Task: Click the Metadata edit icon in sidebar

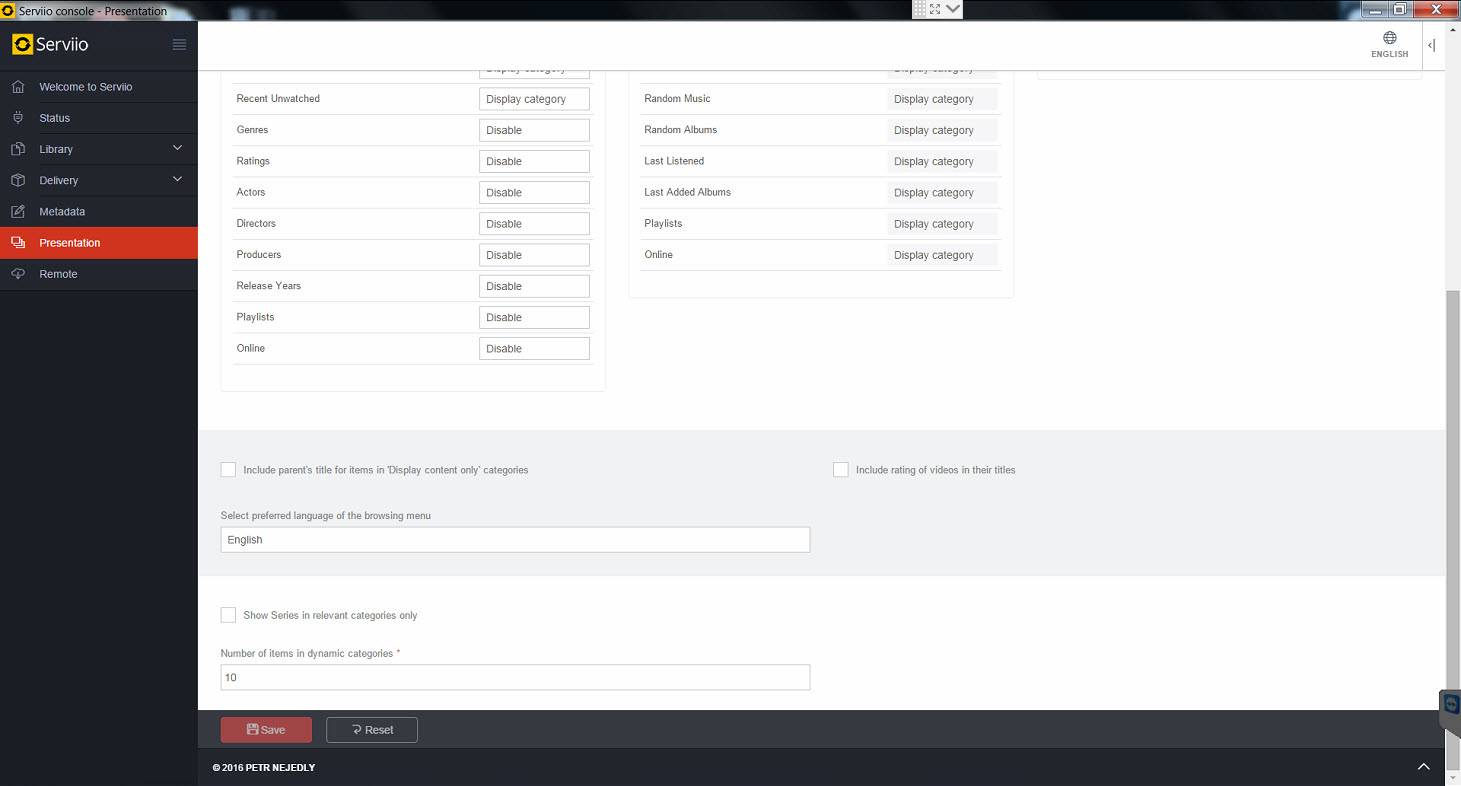Action: (x=18, y=212)
